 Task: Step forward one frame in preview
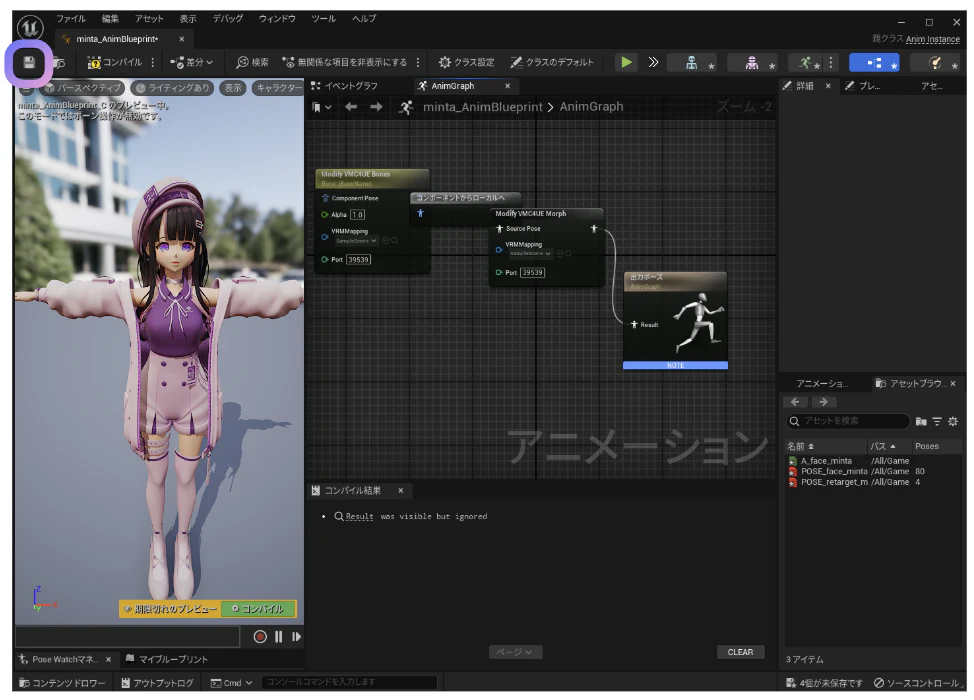click(296, 637)
